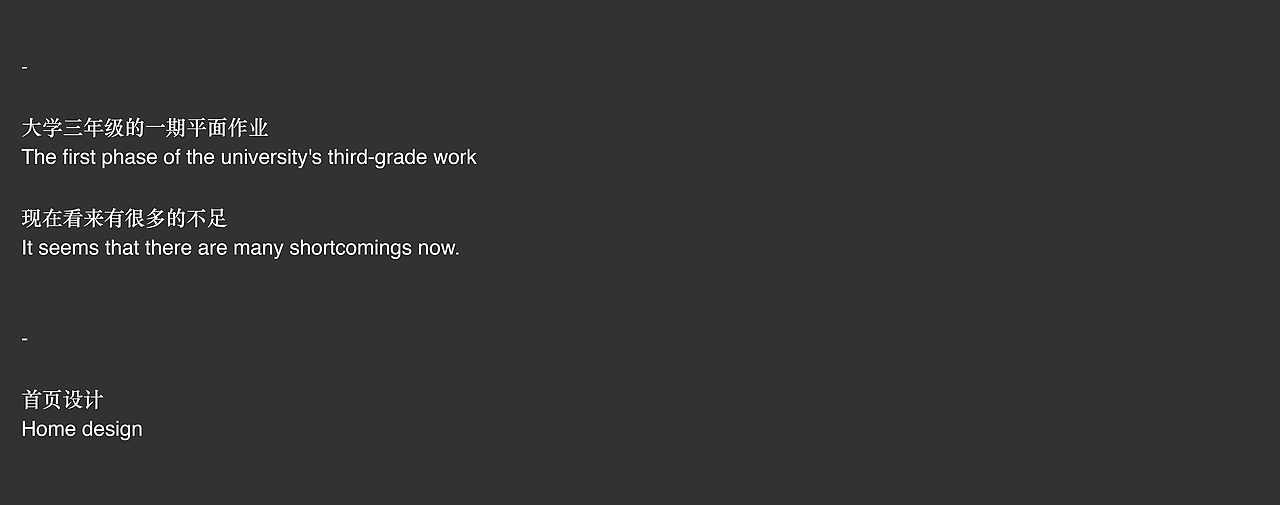Click the Chinese line 现在看来有很多的不足
The width and height of the screenshot is (1280, 505).
click(x=124, y=218)
